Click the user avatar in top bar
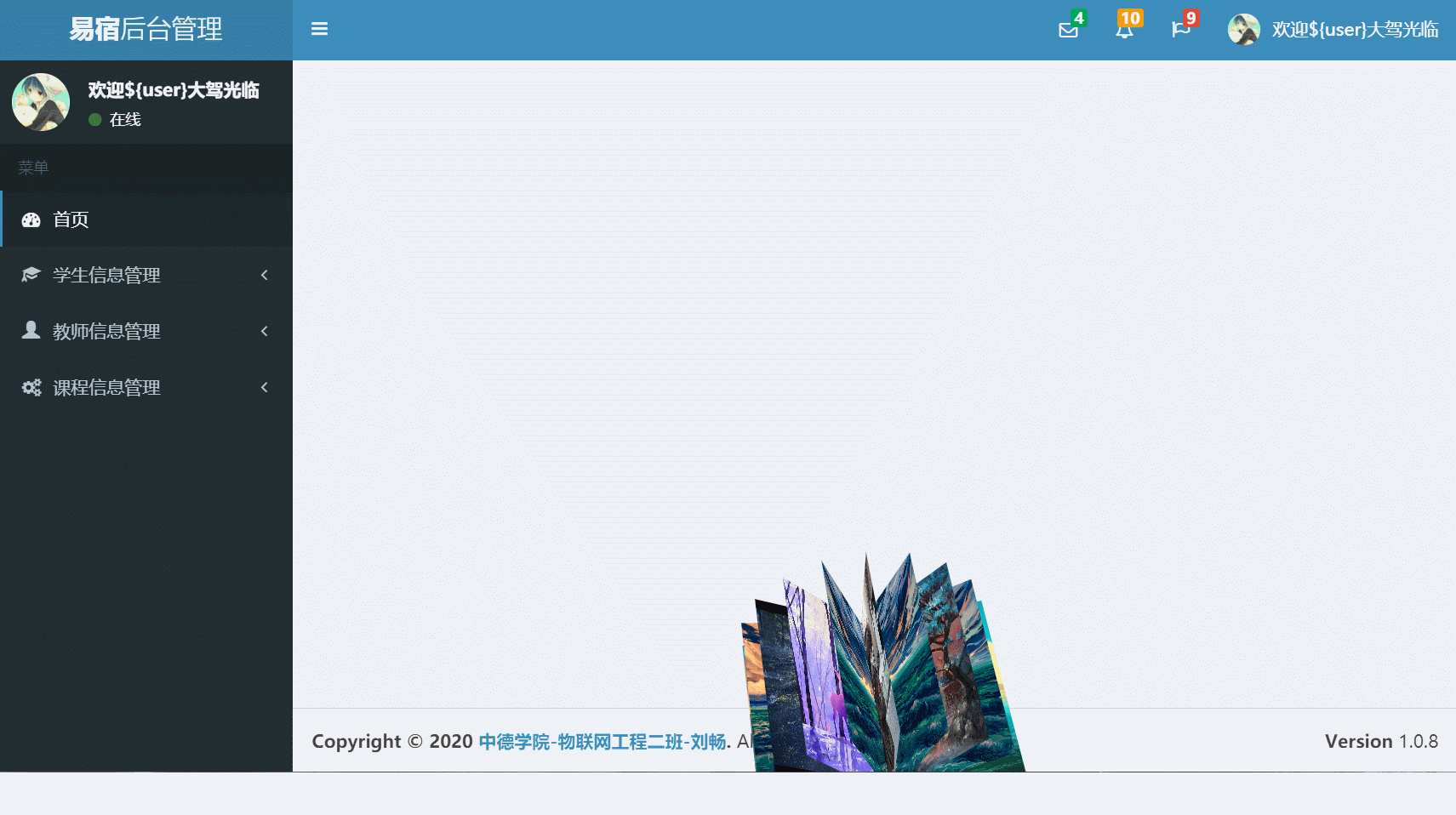The width and height of the screenshot is (1456, 815). click(x=1243, y=30)
